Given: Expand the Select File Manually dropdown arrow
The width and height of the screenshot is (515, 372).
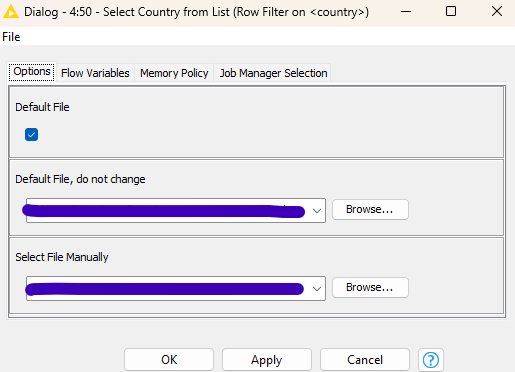Looking at the screenshot, I should (x=317, y=289).
